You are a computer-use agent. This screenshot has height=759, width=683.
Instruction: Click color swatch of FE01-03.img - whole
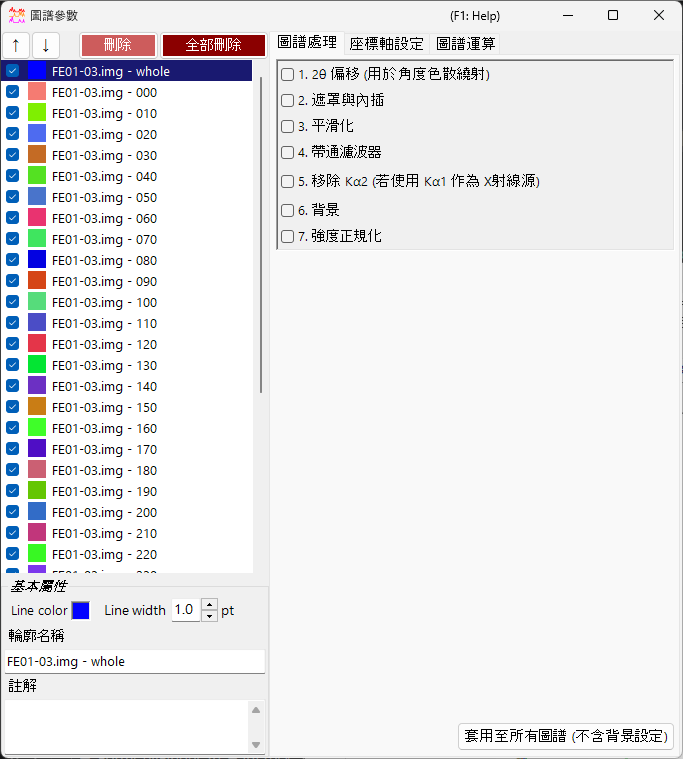[x=37, y=71]
